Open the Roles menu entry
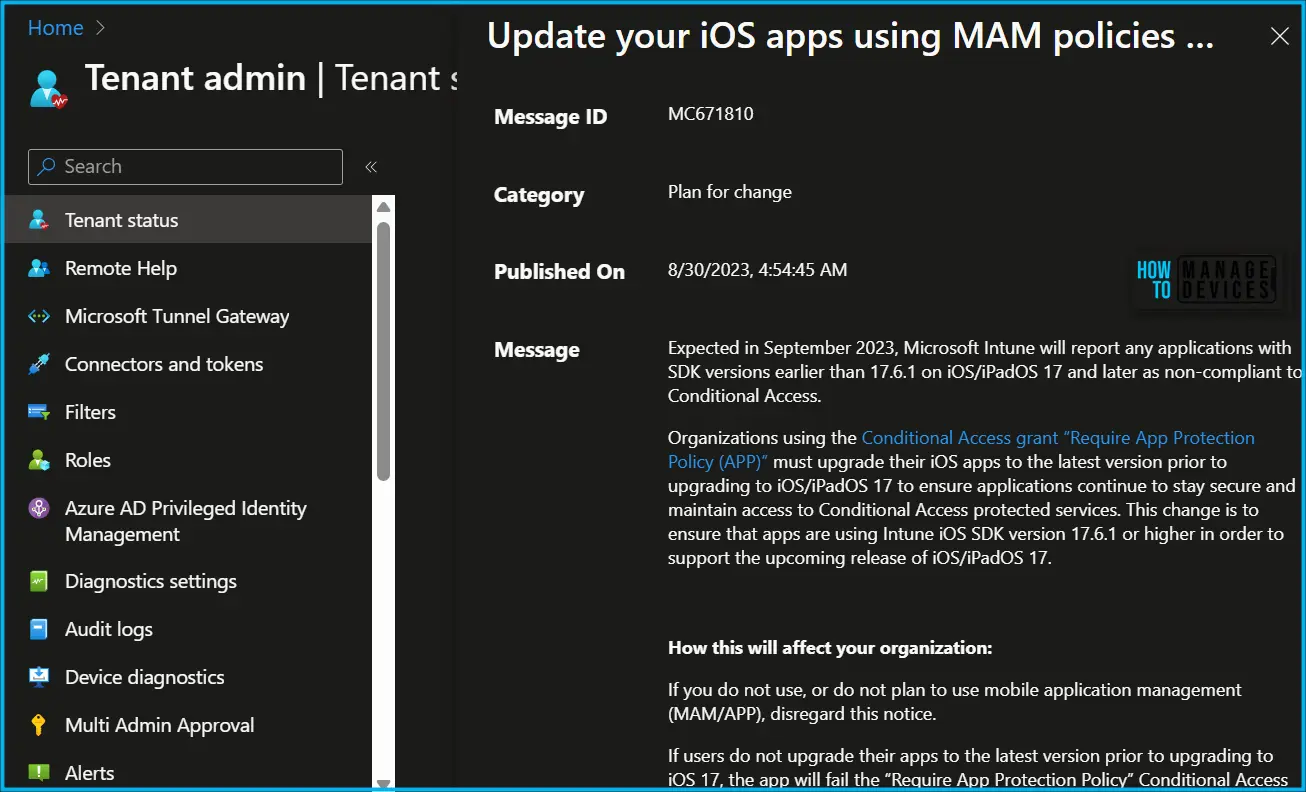1306x792 pixels. pos(188,460)
